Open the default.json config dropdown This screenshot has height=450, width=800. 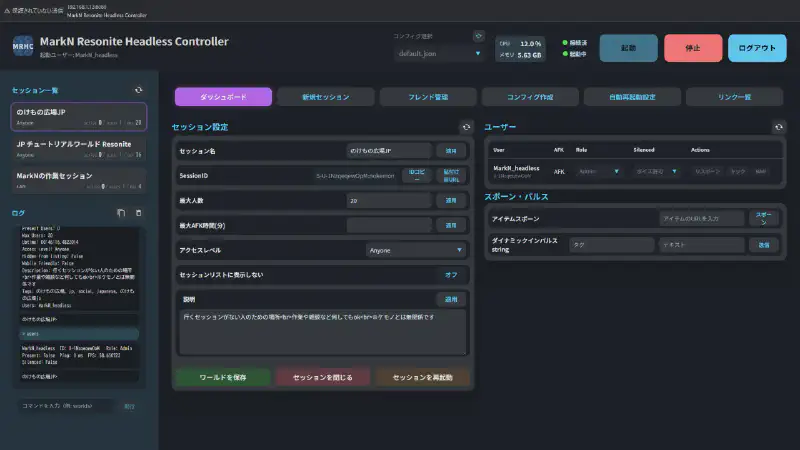(439, 54)
